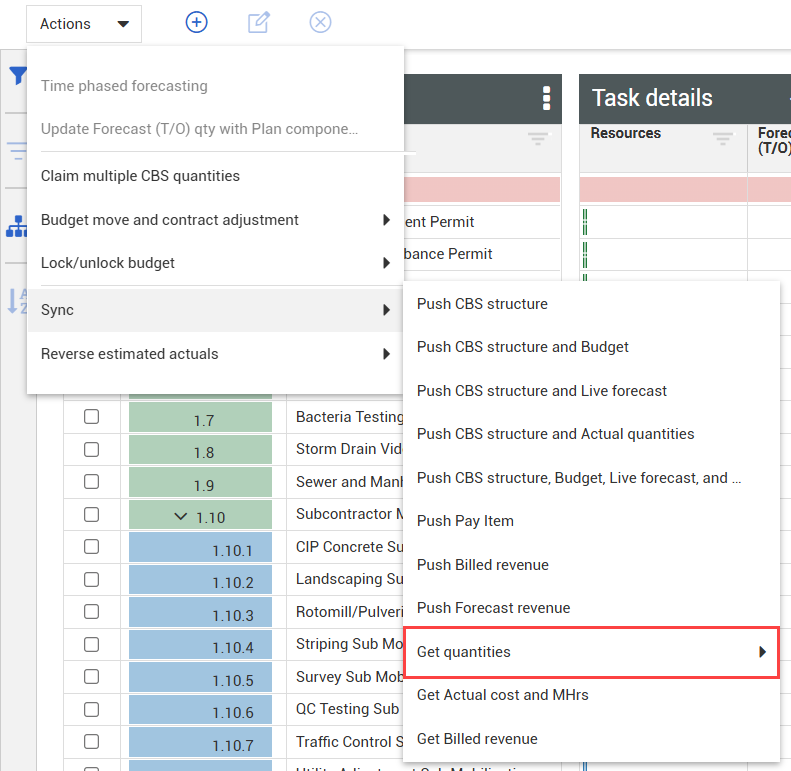This screenshot has width=791, height=771.
Task: Click the delete (X circle) toolbar icon
Action: coord(320,23)
